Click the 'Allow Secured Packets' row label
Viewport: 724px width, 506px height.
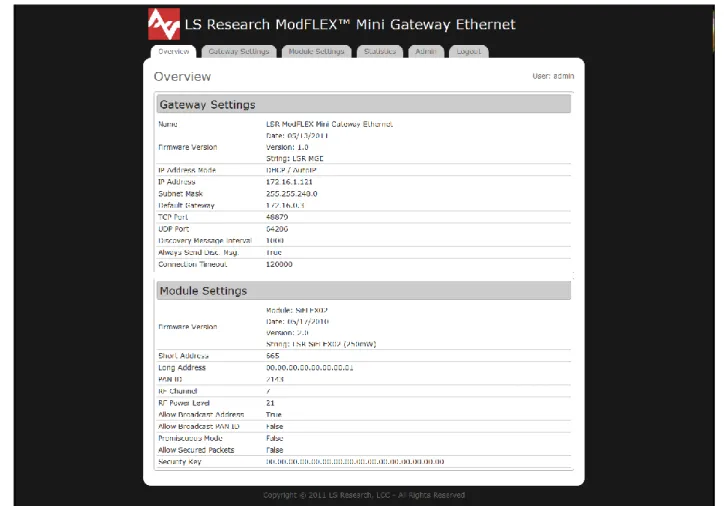click(x=196, y=450)
